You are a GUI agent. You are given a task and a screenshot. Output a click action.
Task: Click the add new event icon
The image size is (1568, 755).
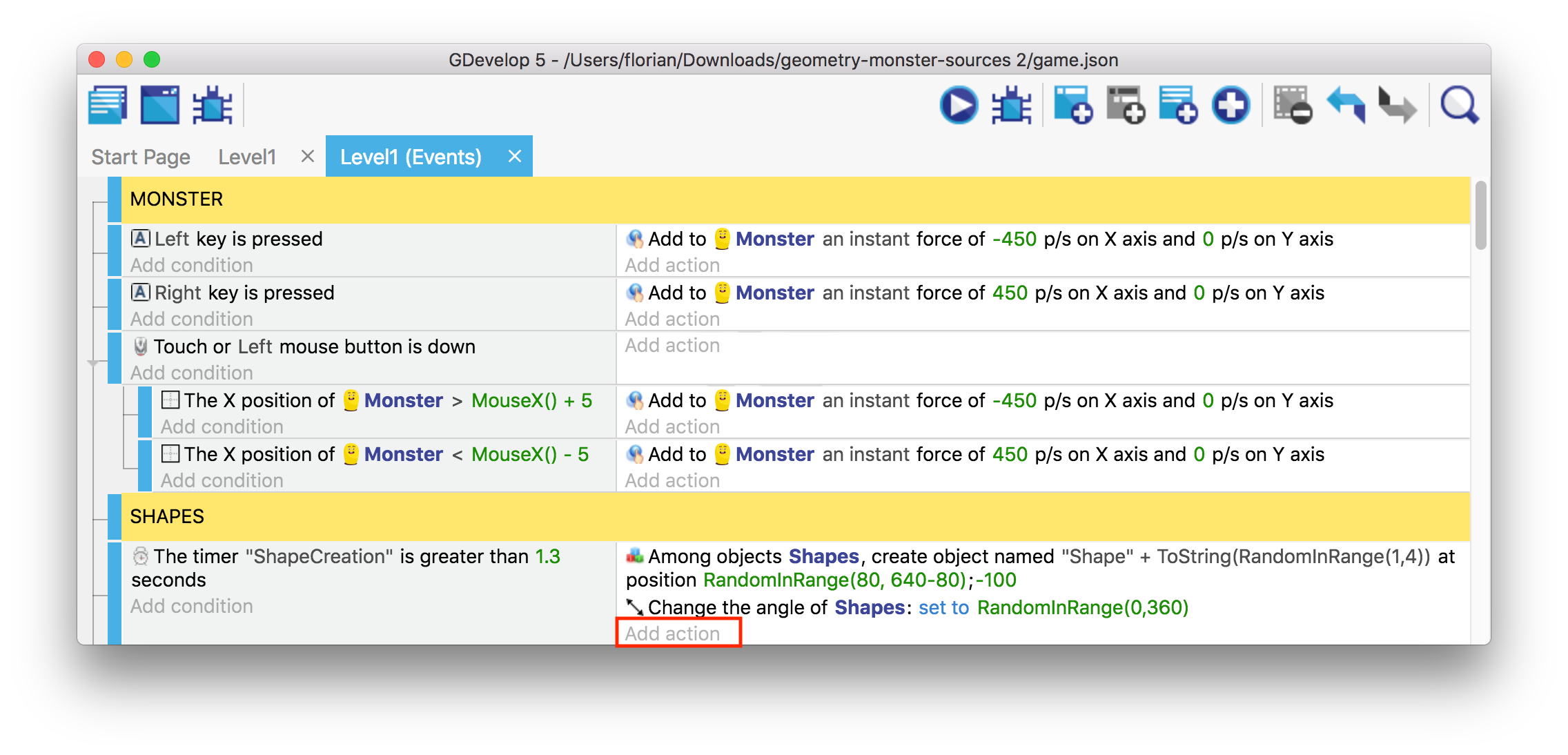point(1072,106)
